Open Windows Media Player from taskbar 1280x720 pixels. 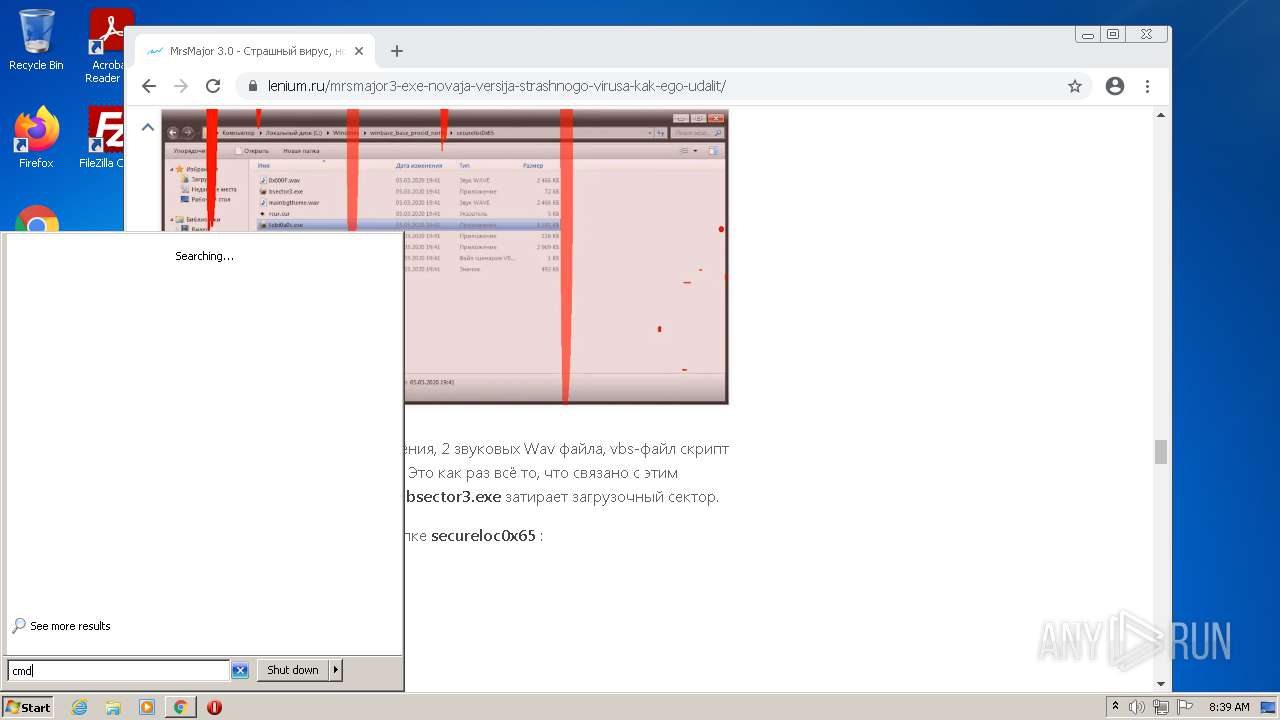[147, 707]
